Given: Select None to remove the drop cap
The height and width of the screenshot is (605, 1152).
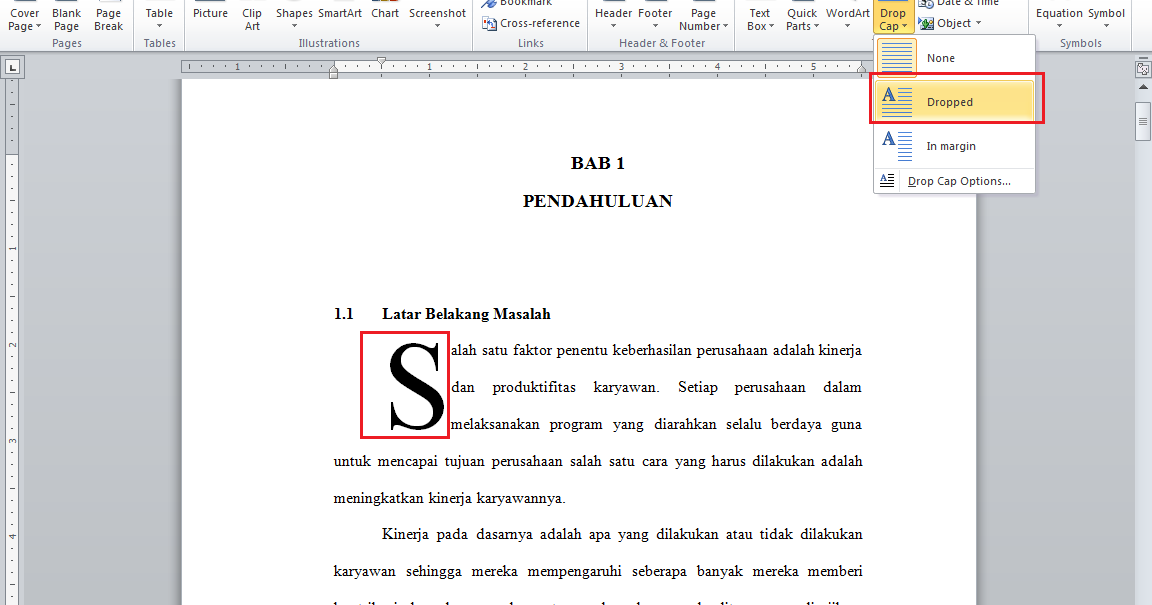Looking at the screenshot, I should tap(940, 57).
